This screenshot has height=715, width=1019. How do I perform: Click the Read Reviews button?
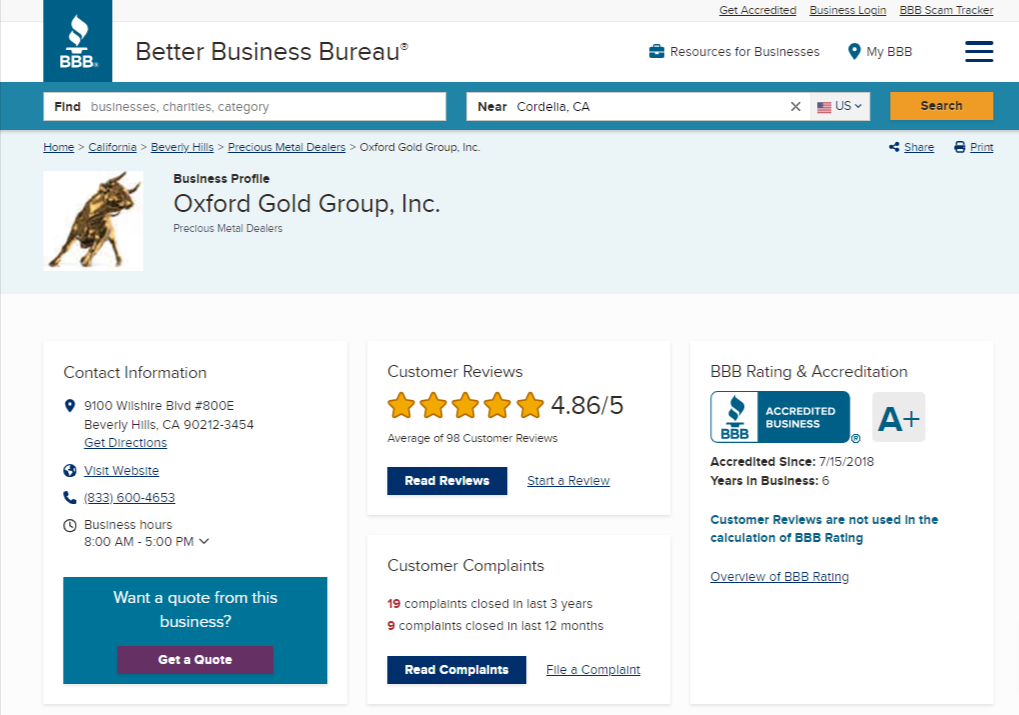point(447,481)
